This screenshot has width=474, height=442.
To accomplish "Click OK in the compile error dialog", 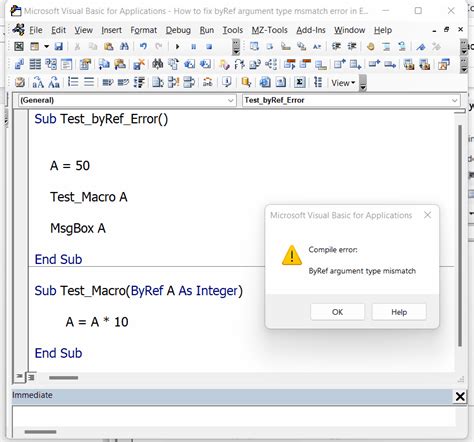I will [337, 312].
